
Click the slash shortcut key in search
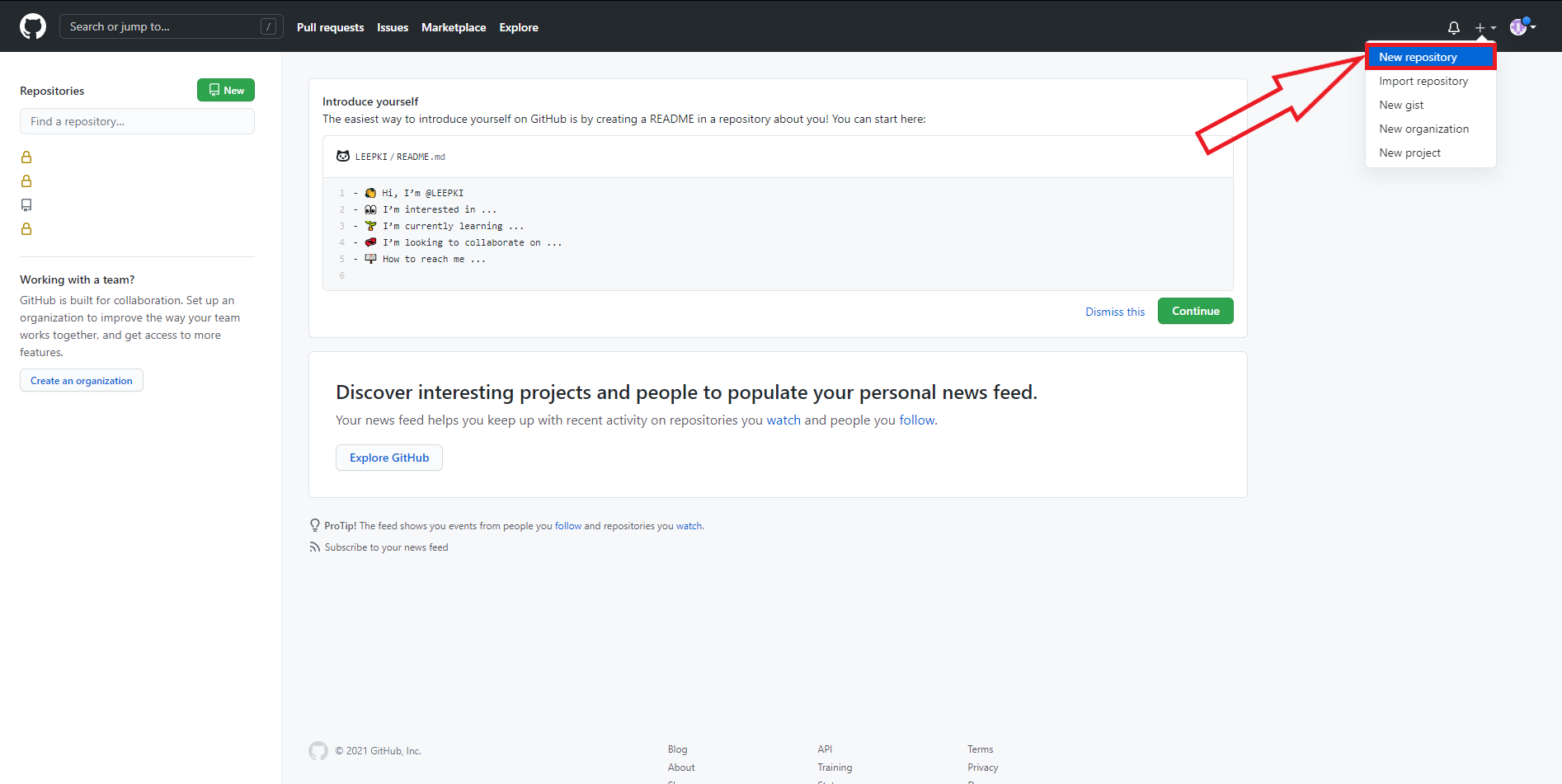[x=268, y=26]
